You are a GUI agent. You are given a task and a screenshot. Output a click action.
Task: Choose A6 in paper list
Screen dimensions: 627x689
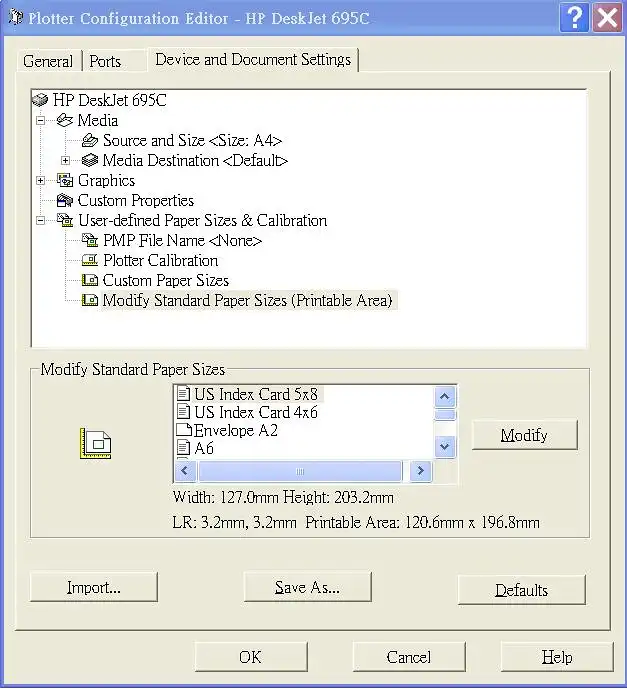click(x=204, y=448)
